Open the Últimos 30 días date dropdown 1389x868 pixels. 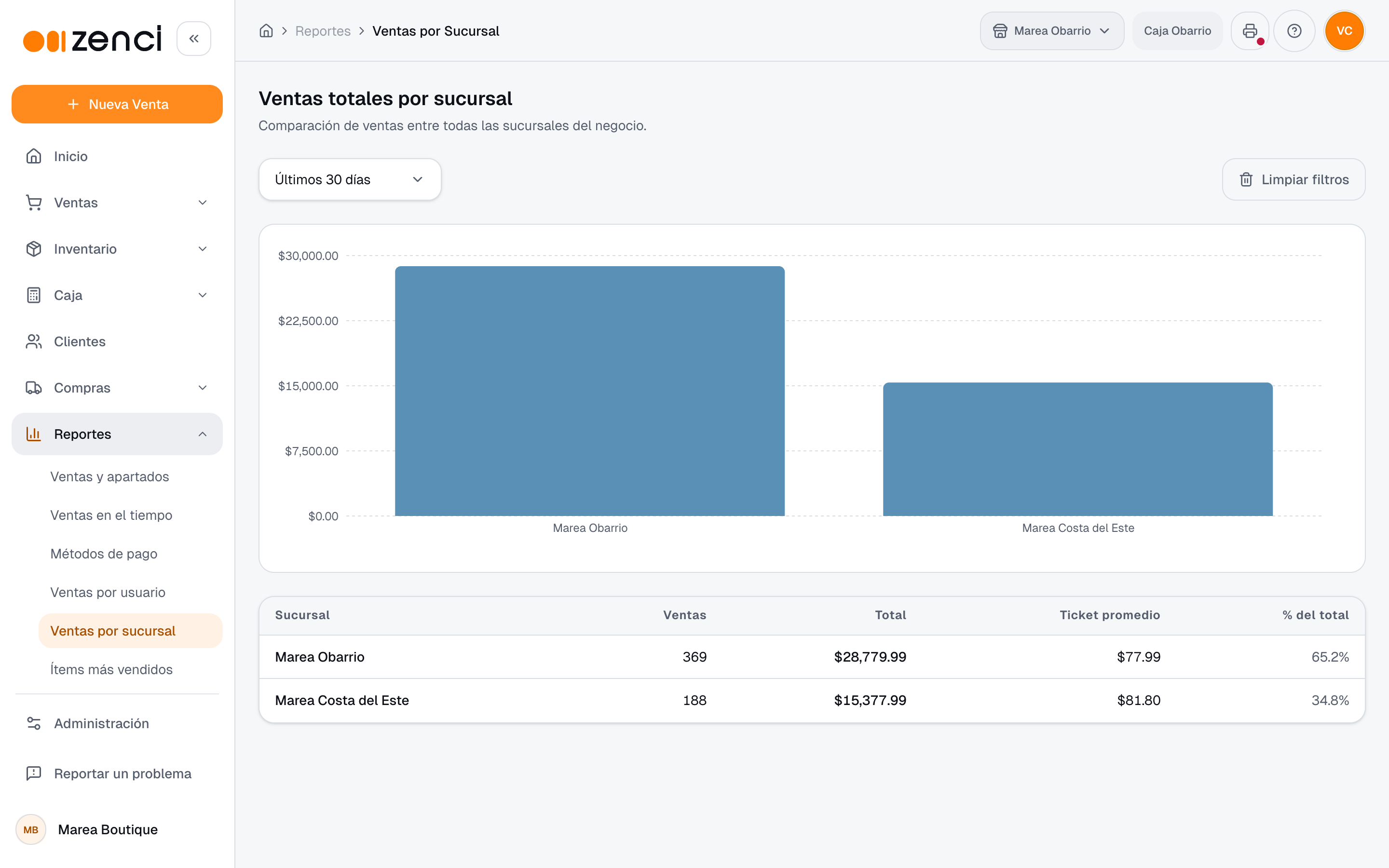click(350, 179)
